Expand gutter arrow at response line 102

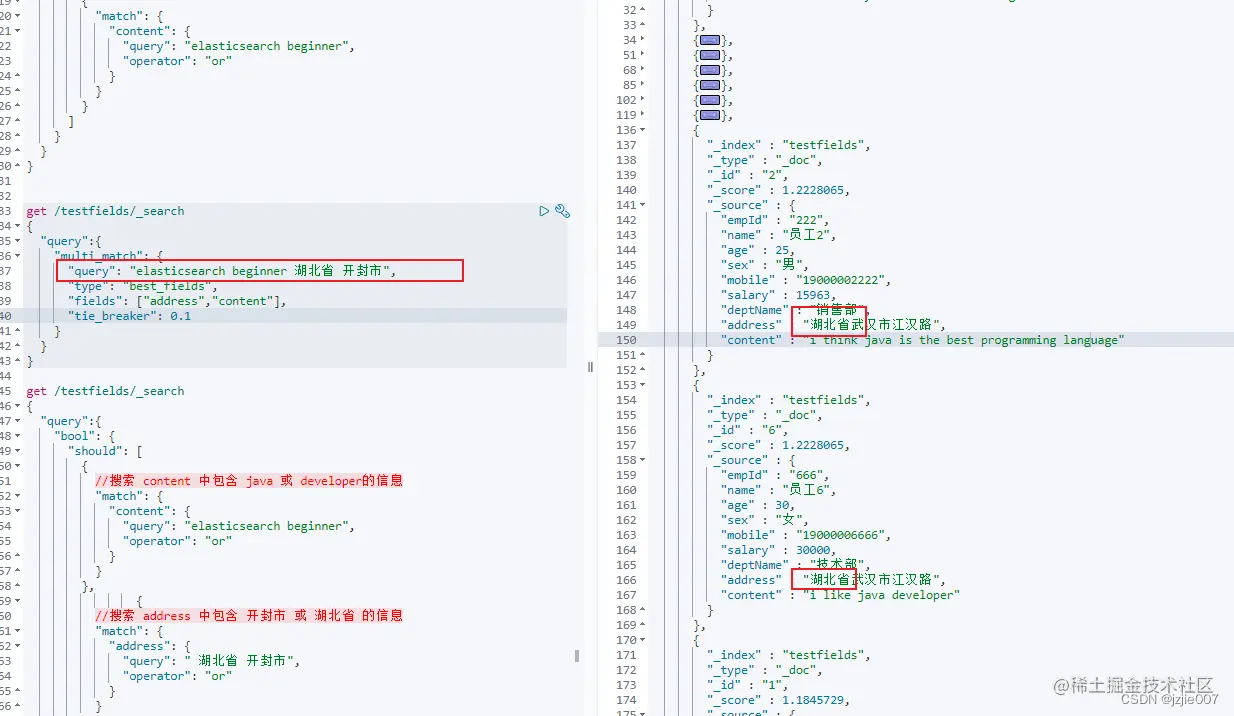(642, 100)
